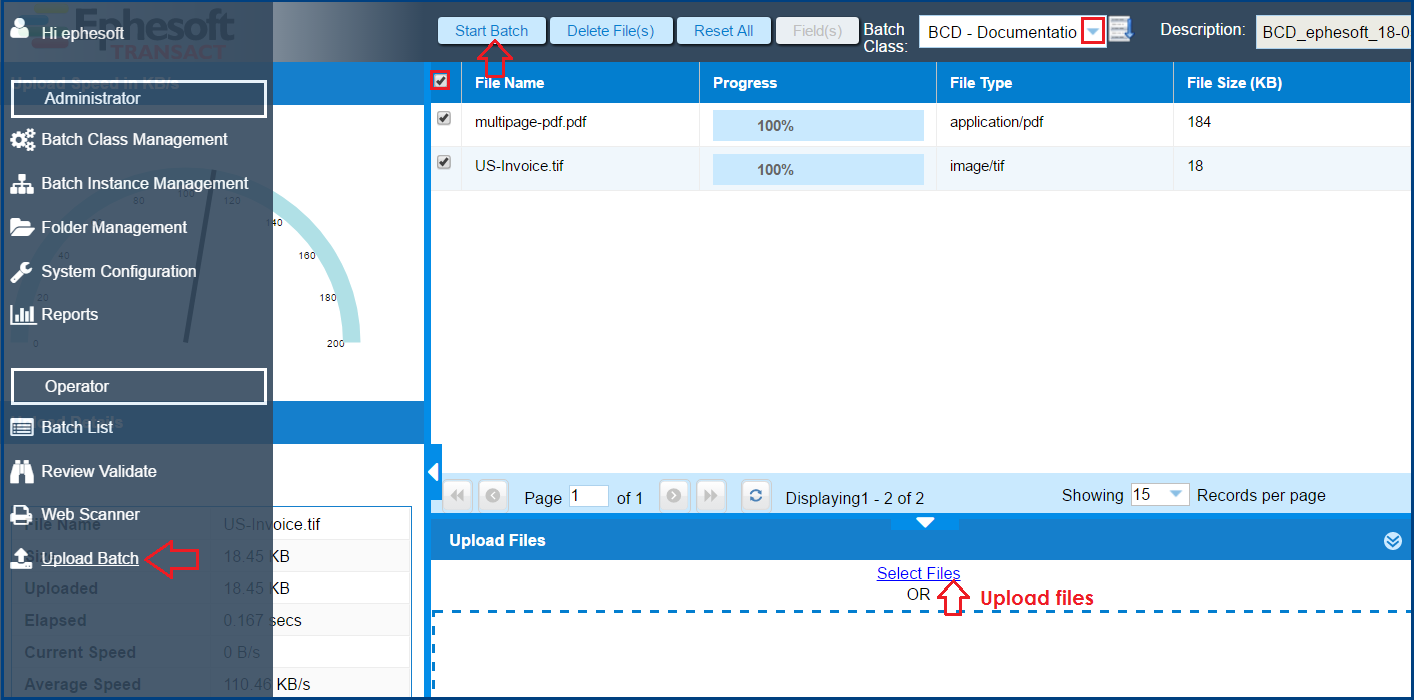This screenshot has height=700, width=1414.
Task: Refresh the file list grid
Action: pos(757,495)
